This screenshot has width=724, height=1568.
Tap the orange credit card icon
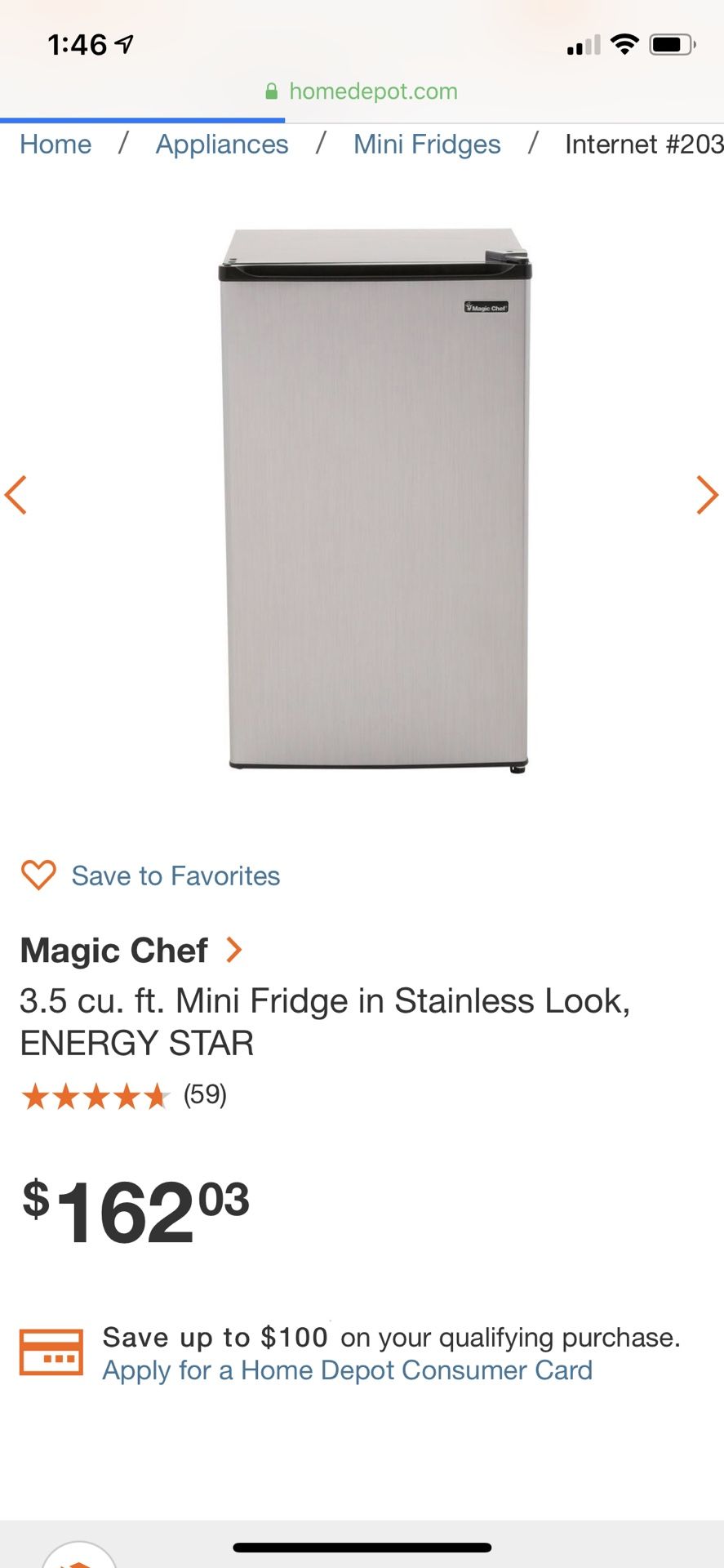tap(51, 1352)
